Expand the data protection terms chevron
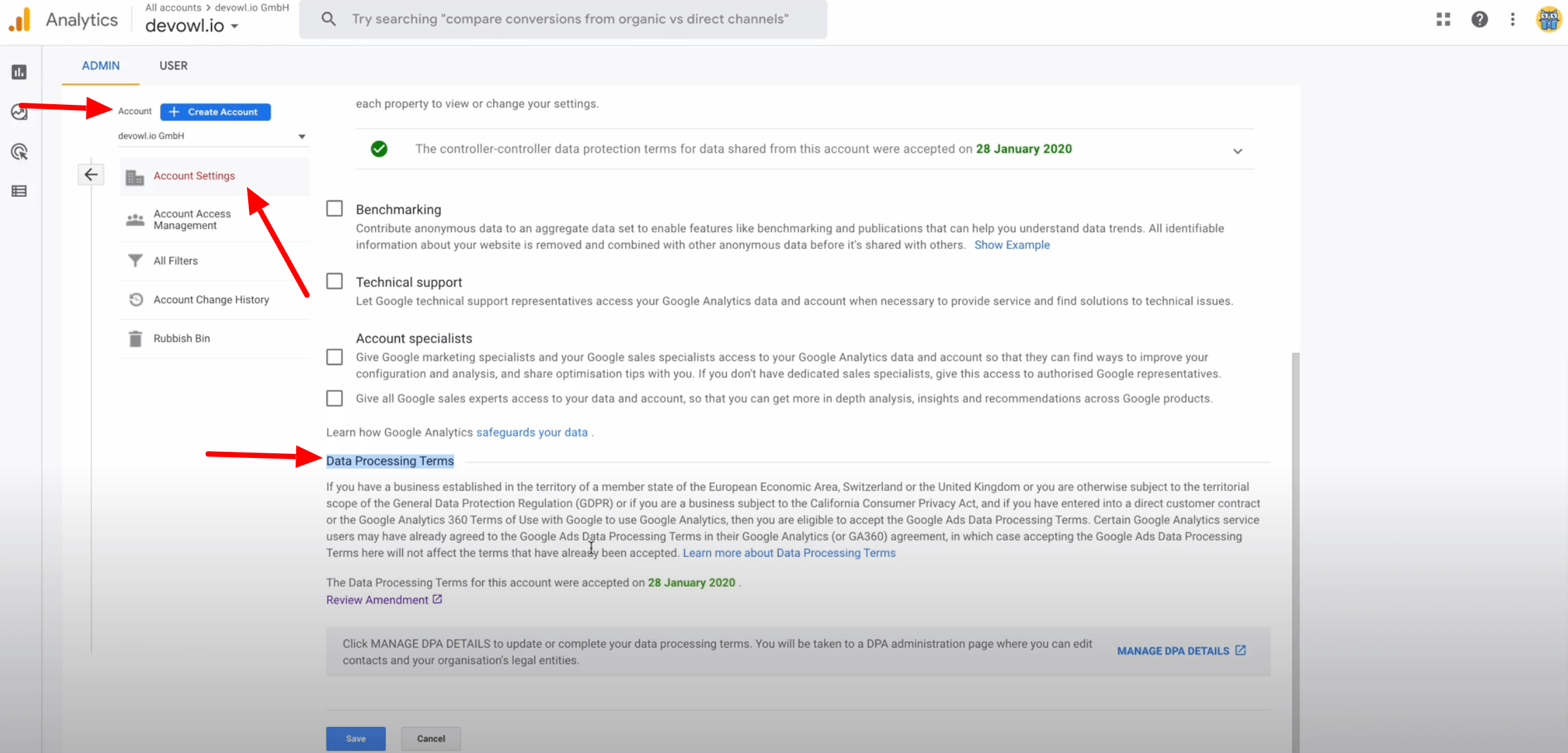The image size is (1568, 753). [1237, 151]
